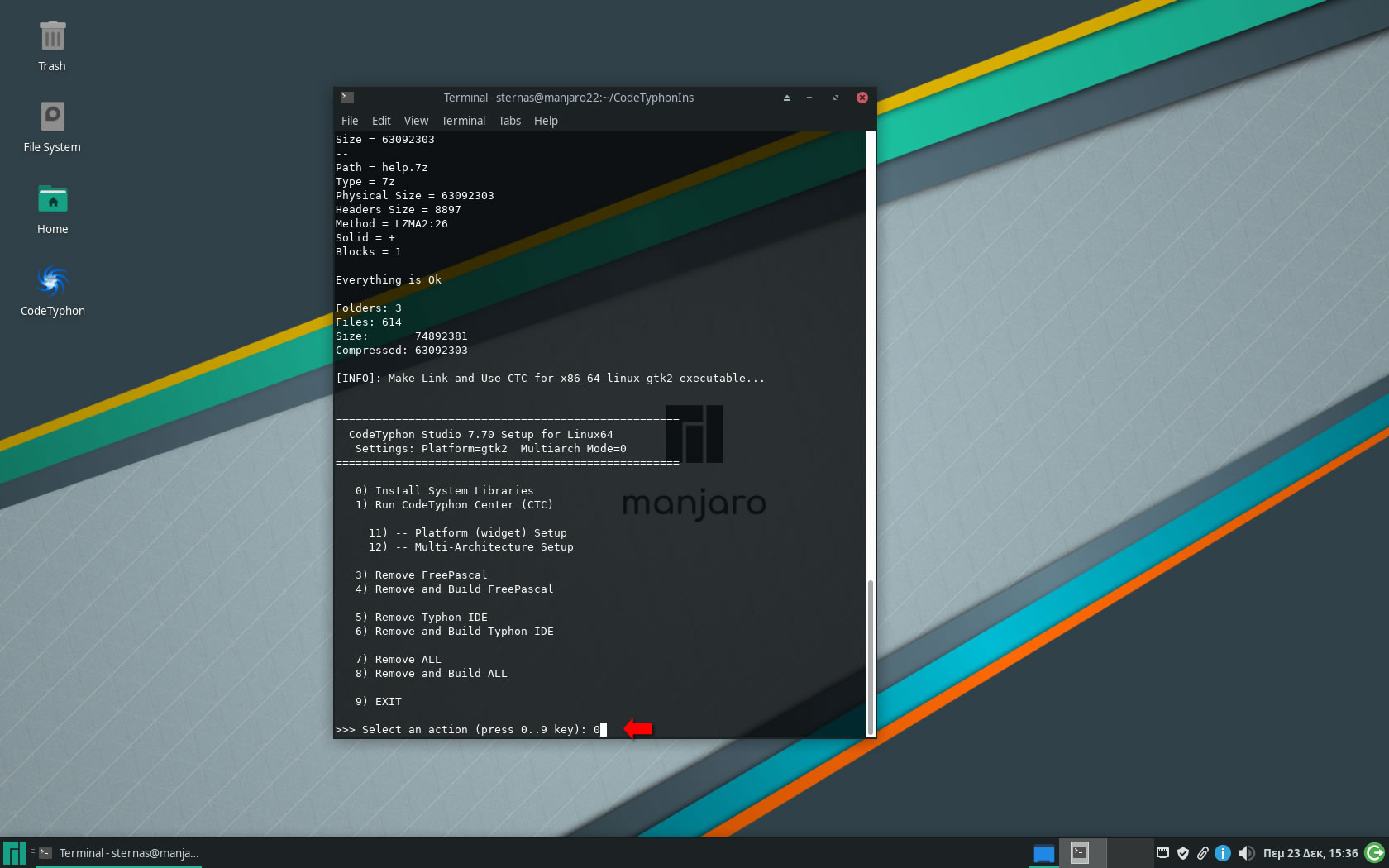Screen dimensions: 1389x868
Task: Click the terminal title bar text
Action: coord(569,98)
